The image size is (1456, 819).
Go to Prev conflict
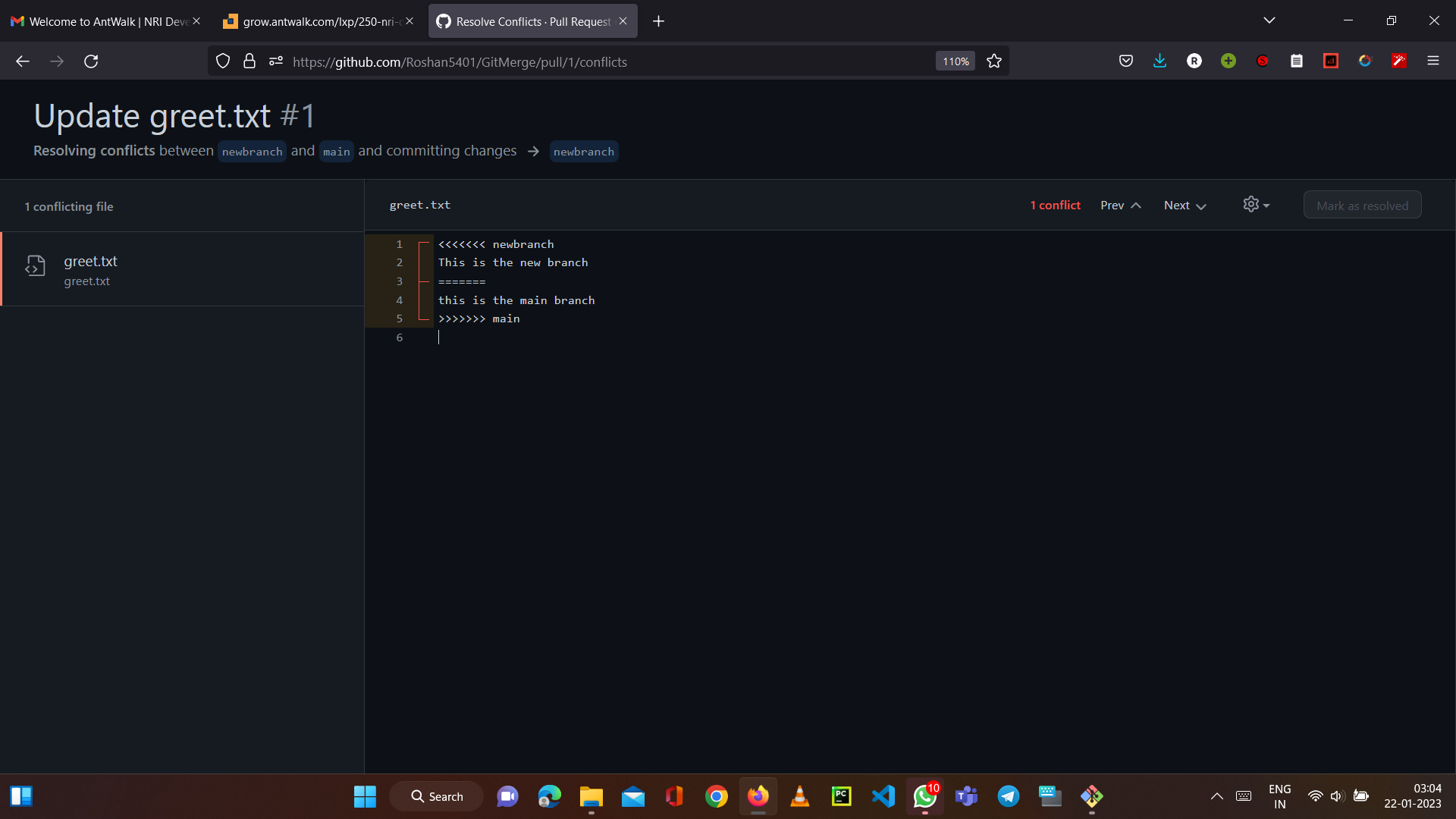tap(1120, 206)
